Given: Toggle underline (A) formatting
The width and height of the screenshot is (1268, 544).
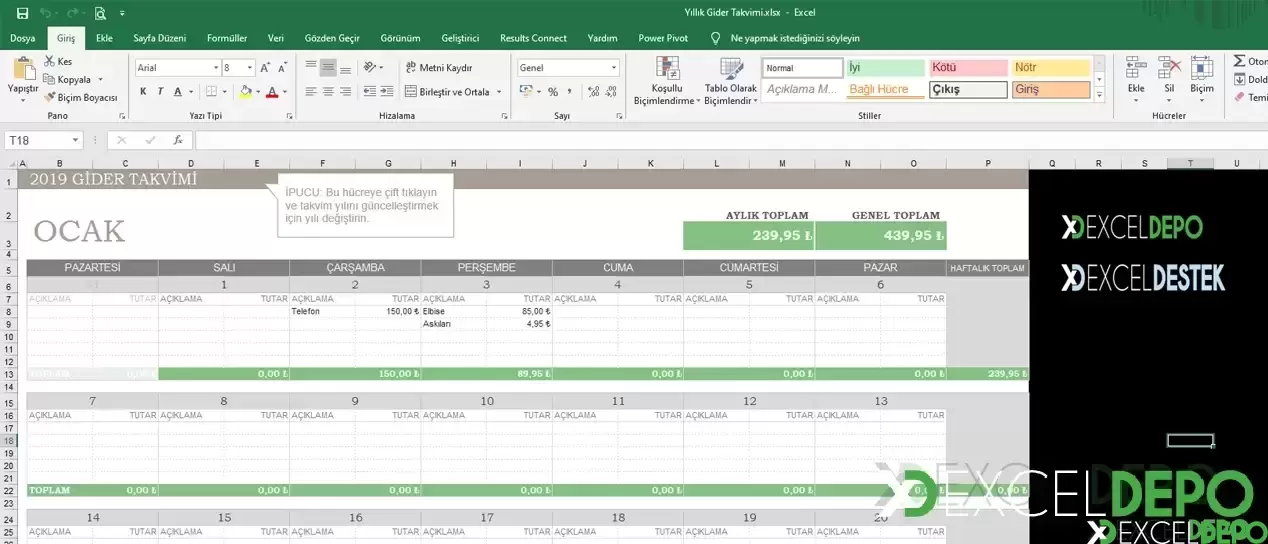Looking at the screenshot, I should 177,92.
